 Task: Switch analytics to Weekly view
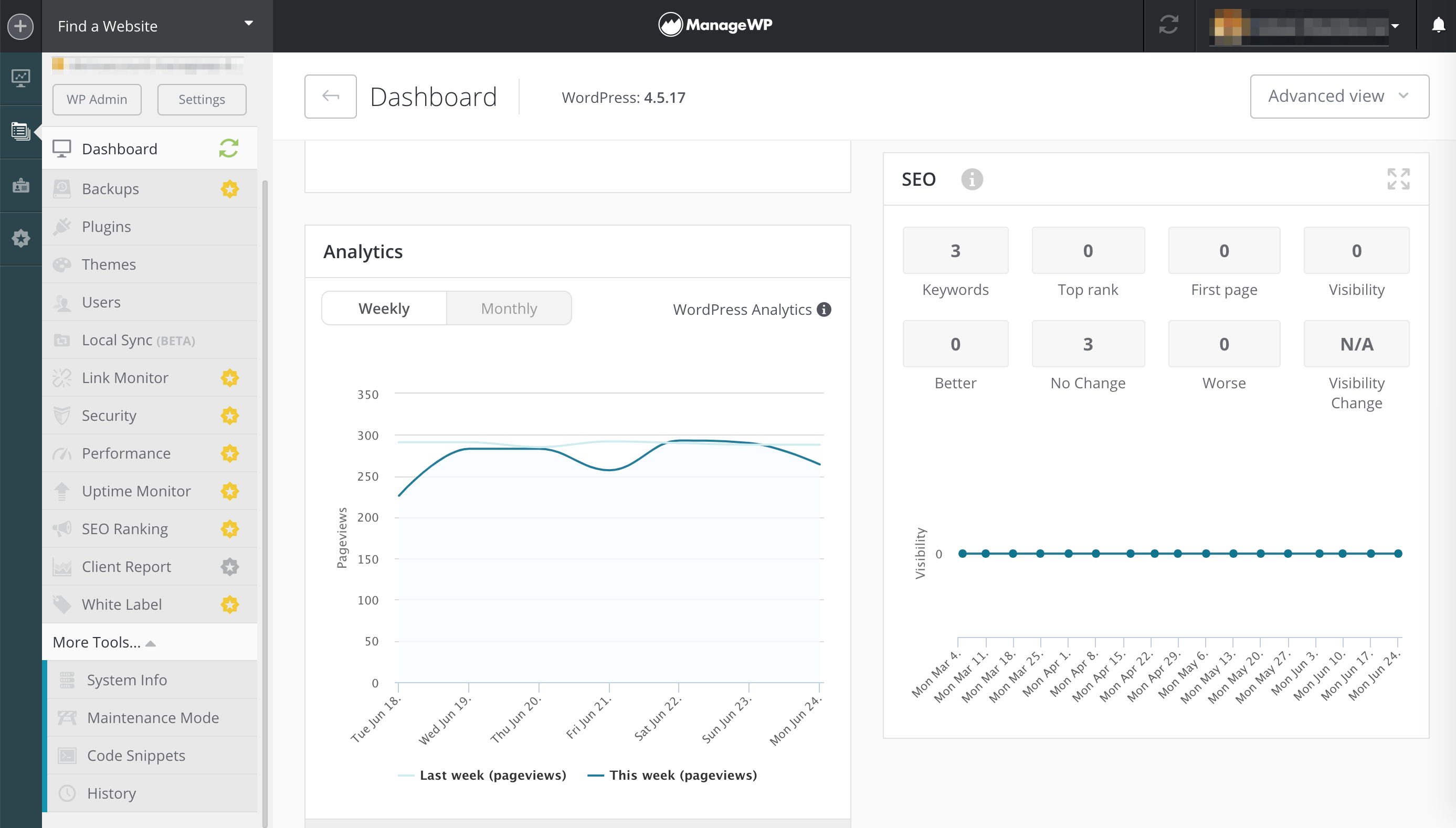tap(384, 308)
